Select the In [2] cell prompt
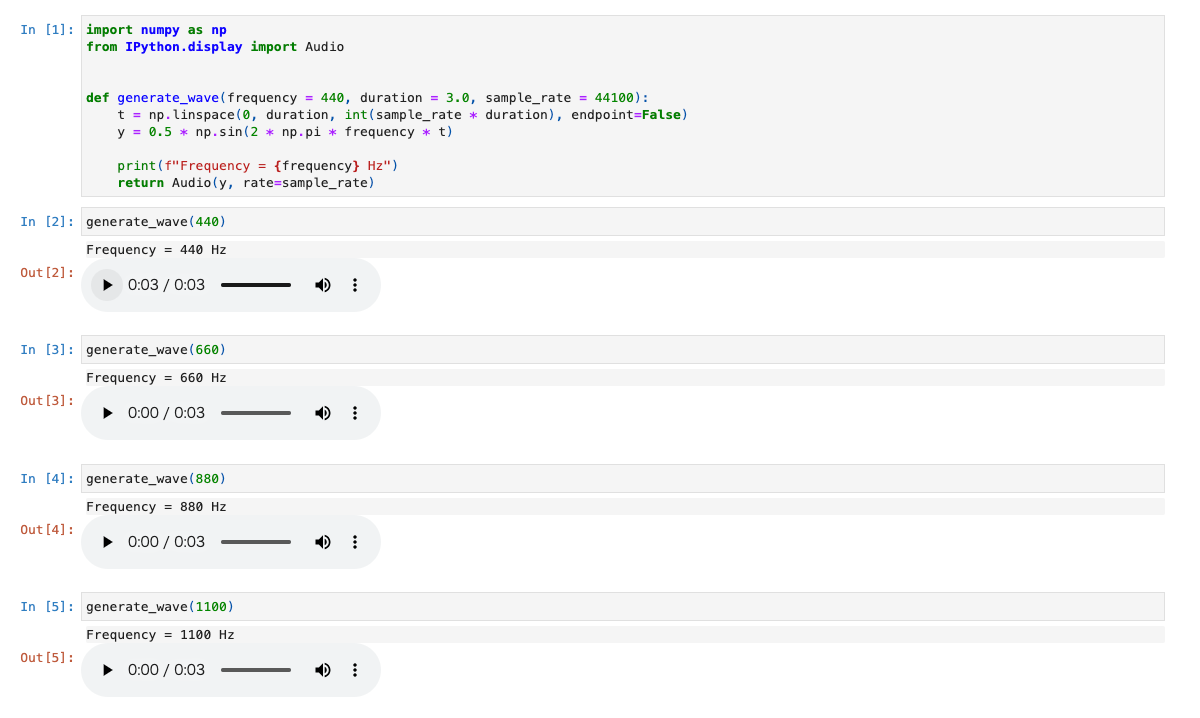The width and height of the screenshot is (1200, 718). (x=47, y=221)
